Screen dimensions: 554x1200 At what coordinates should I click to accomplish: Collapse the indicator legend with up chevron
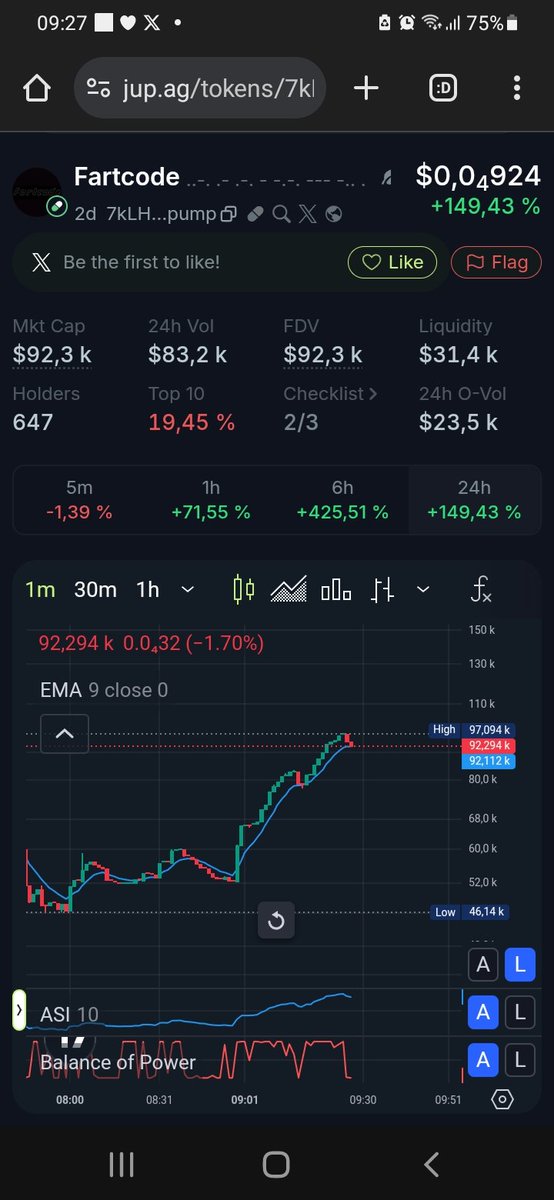64,734
